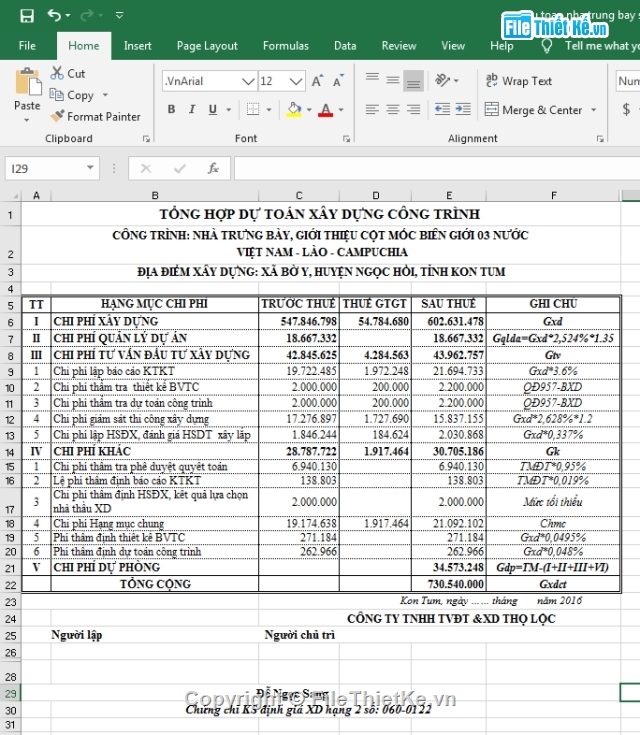The width and height of the screenshot is (640, 735).
Task: Click the Tell me lightbulb search
Action: click(547, 46)
